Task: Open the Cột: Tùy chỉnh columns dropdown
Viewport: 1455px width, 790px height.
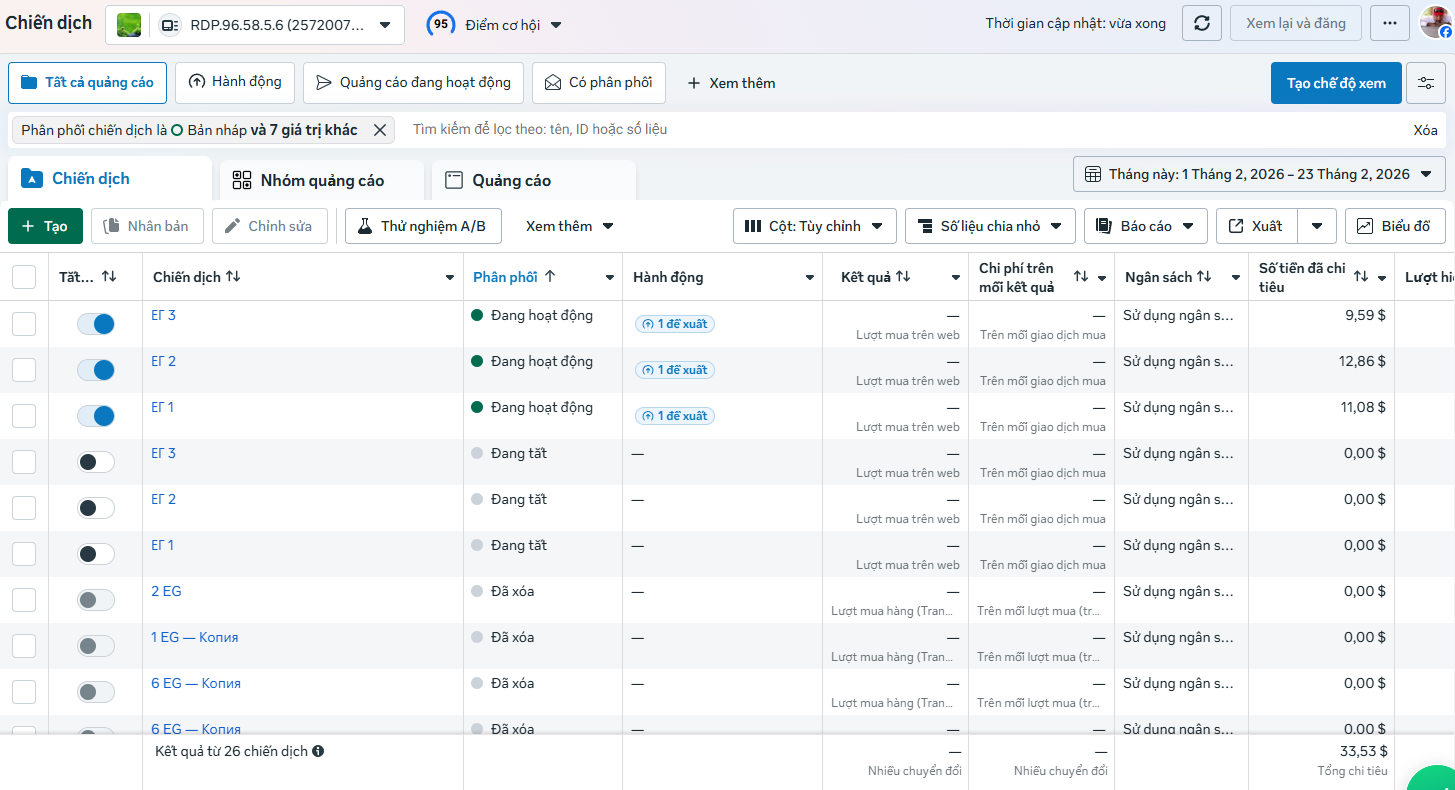Action: coord(814,226)
